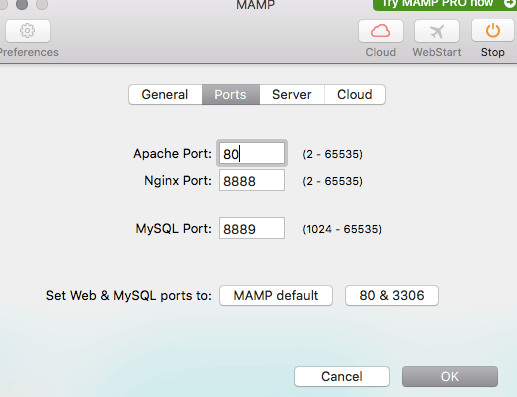Stop servers with the power icon

493,31
